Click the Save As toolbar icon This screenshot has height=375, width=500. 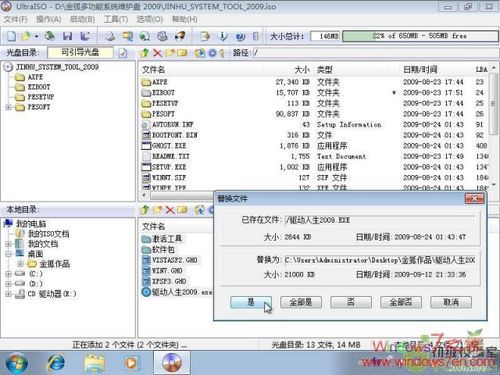pyautogui.click(x=85, y=36)
